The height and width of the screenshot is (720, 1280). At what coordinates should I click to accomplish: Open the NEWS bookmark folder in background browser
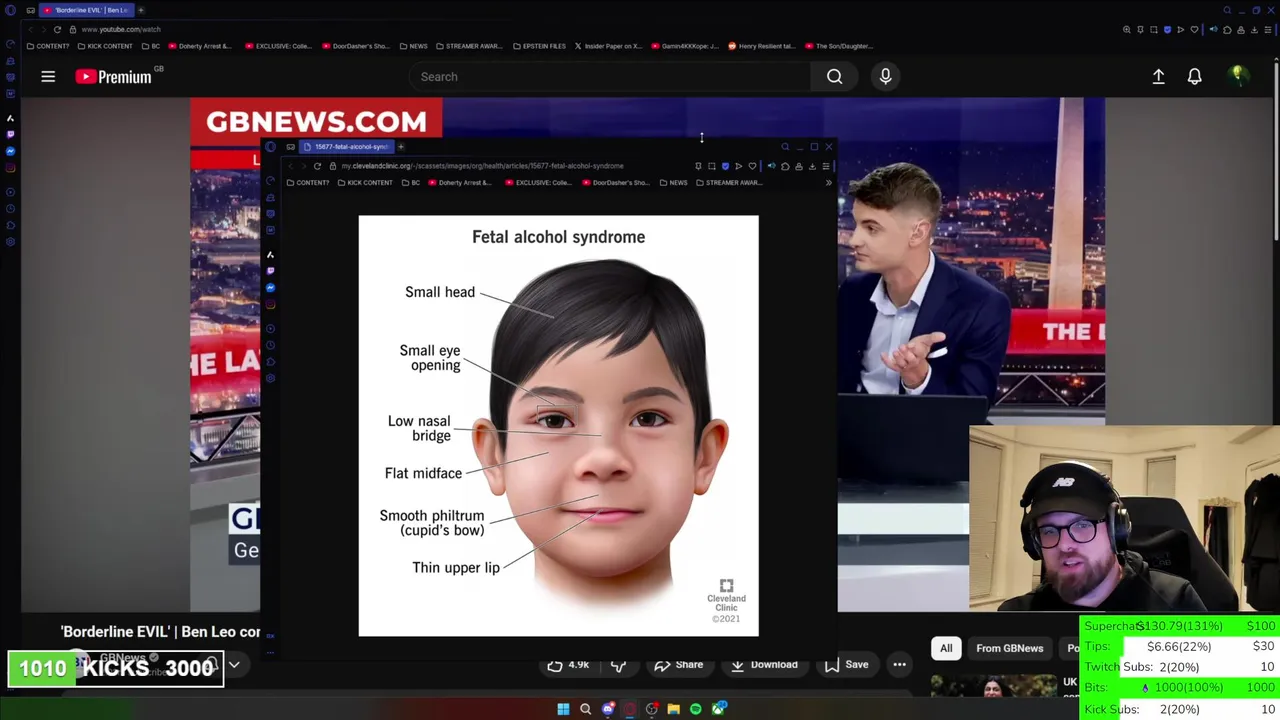414,46
